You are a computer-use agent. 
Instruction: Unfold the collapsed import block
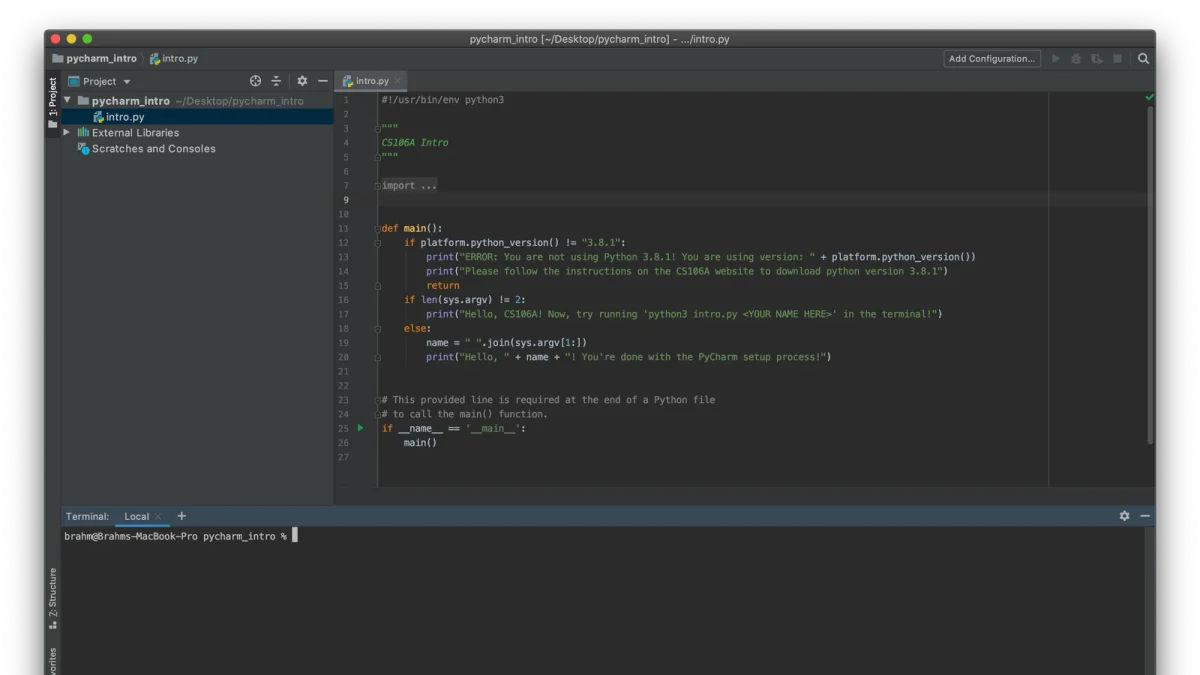tap(408, 185)
